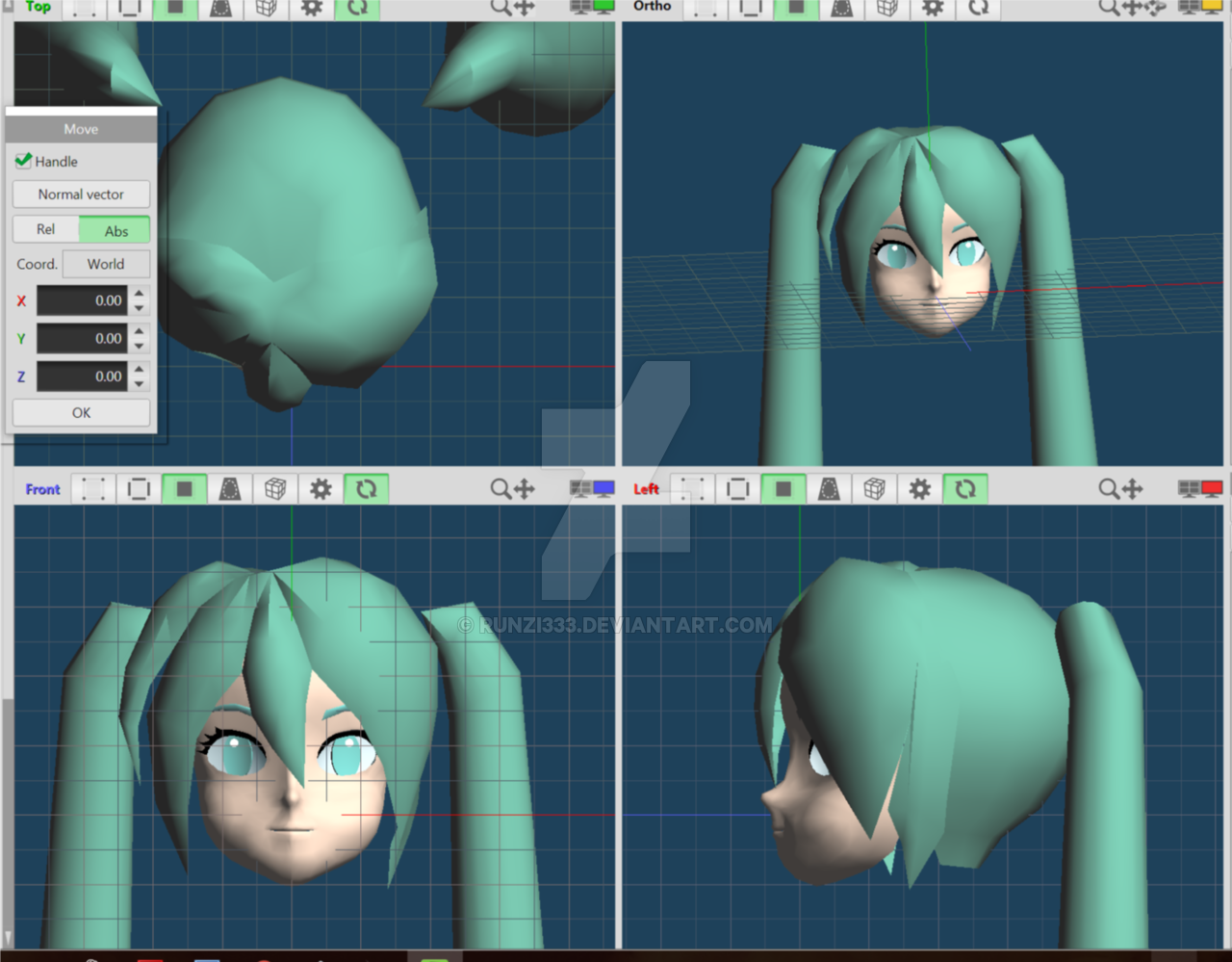Screen dimensions: 1232x962
Task: Open the World coordinate system selector
Action: [106, 264]
